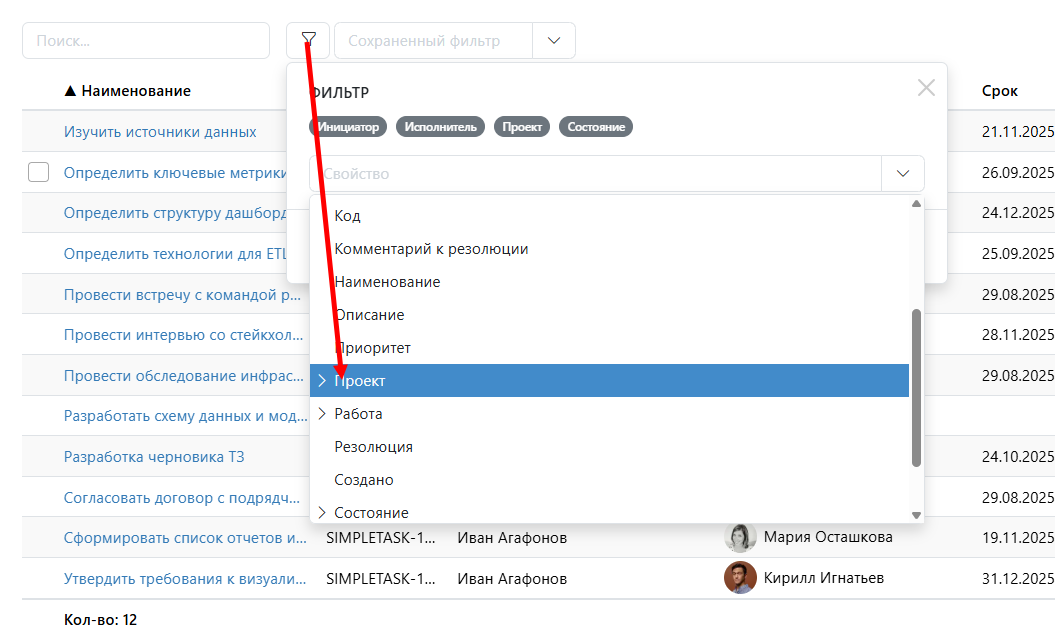Click Кирилл Игнатьев avatar
The height and width of the screenshot is (635, 1055).
[740, 578]
